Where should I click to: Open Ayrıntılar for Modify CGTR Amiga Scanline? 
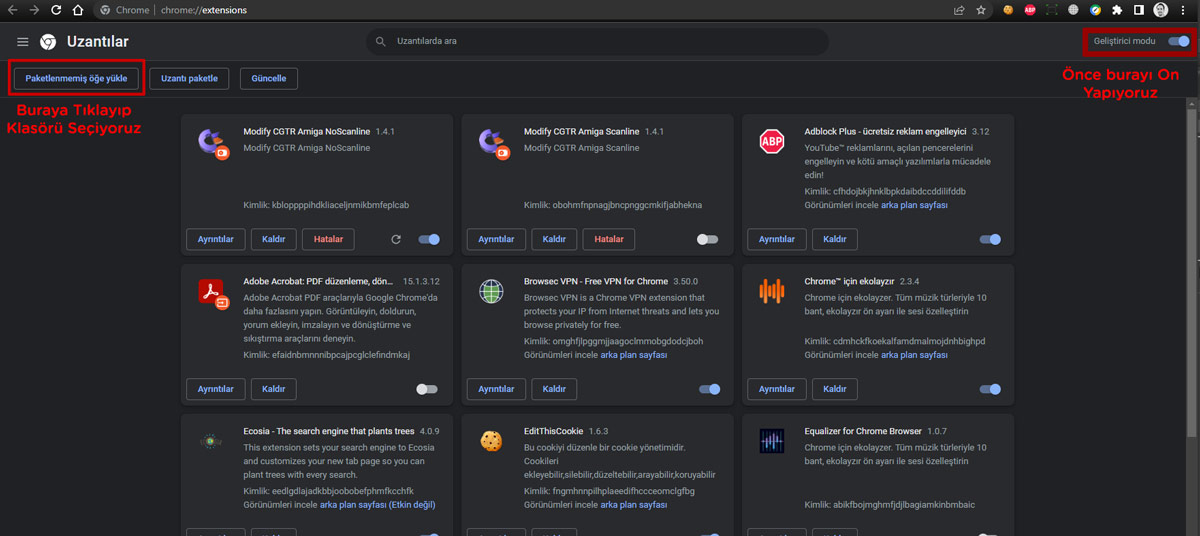[496, 239]
